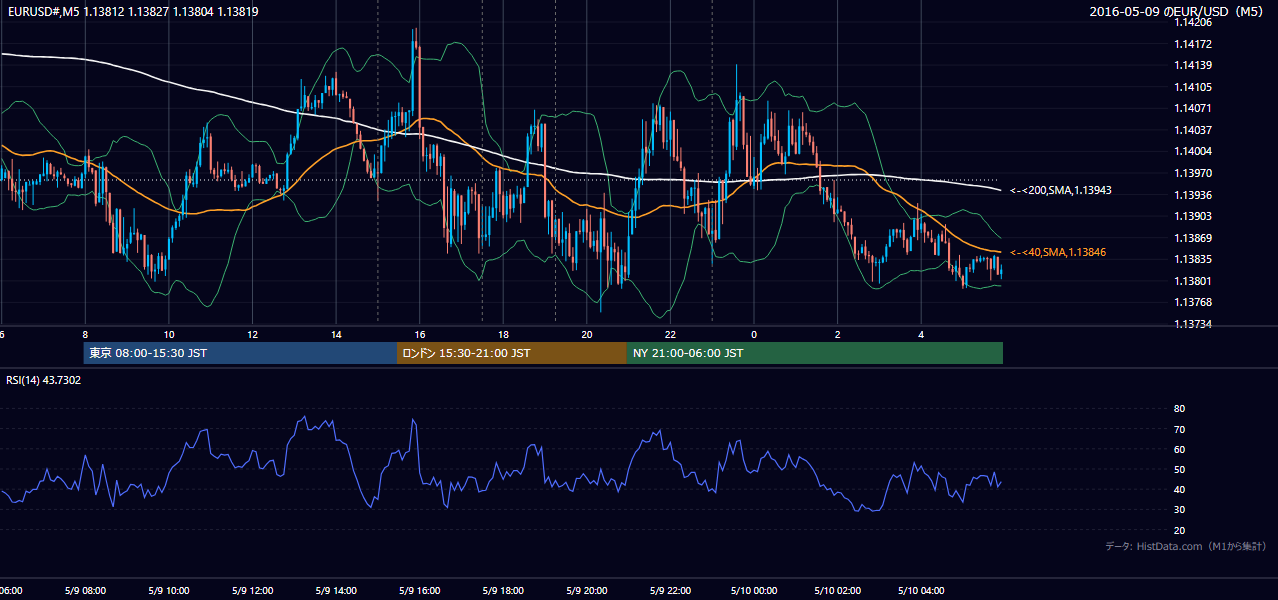Click RSI level 30 on axis
This screenshot has height=600, width=1278.
(x=1179, y=510)
